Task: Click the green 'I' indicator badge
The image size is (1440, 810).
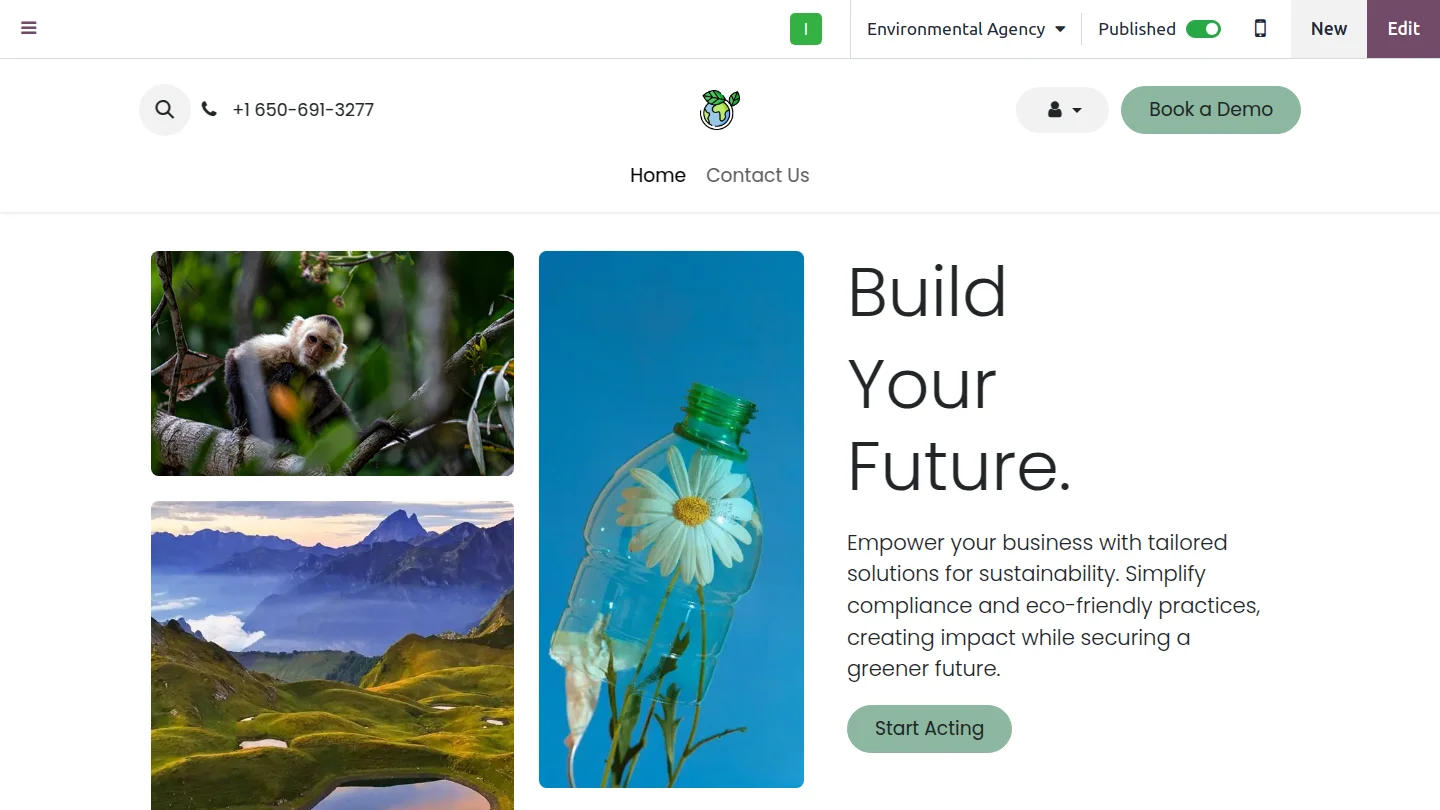Action: (x=806, y=29)
